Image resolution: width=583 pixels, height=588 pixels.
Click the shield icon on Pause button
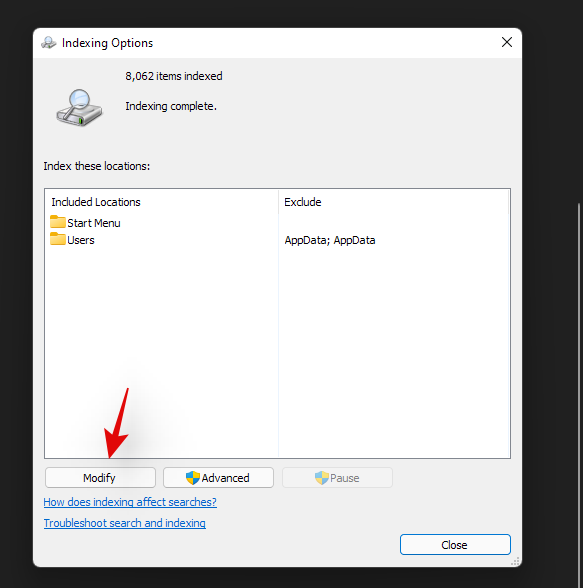pos(322,478)
